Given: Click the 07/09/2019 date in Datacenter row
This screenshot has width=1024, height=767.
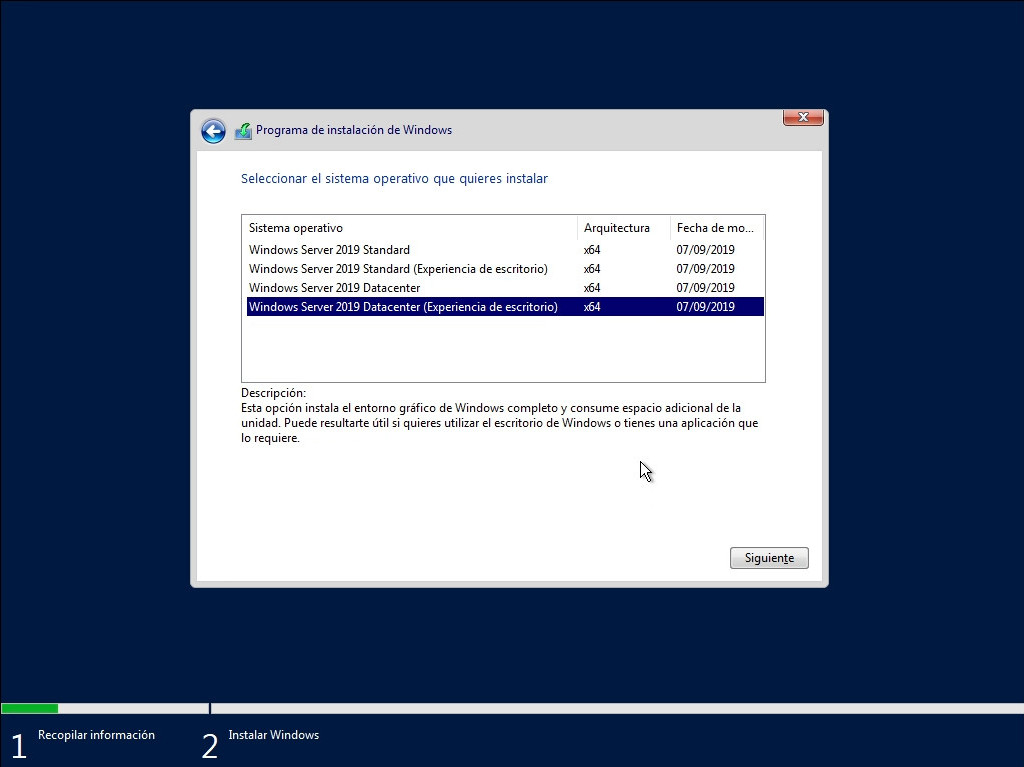Looking at the screenshot, I should 705,288.
